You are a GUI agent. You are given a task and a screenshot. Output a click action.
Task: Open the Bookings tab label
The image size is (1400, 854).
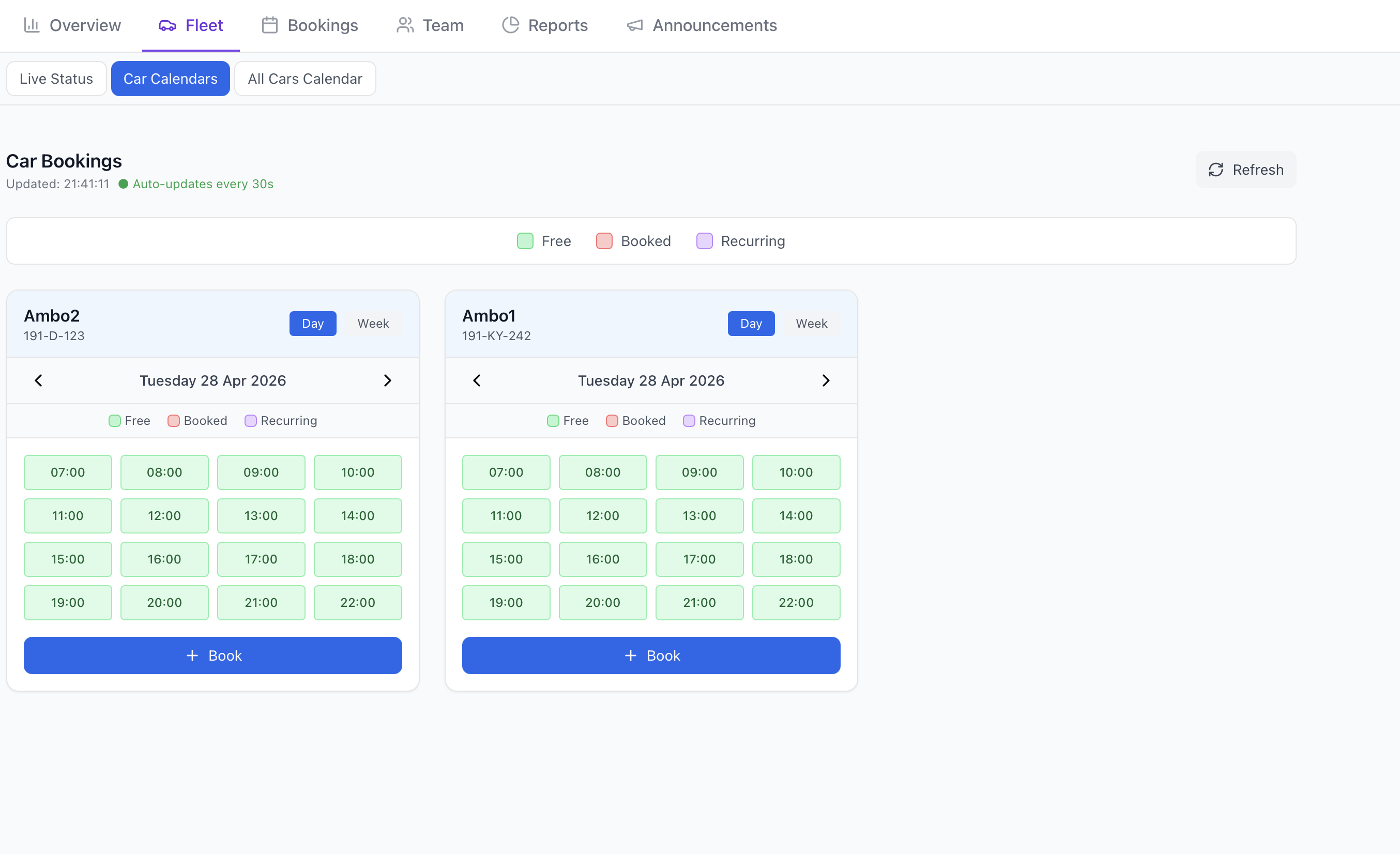[x=323, y=25]
